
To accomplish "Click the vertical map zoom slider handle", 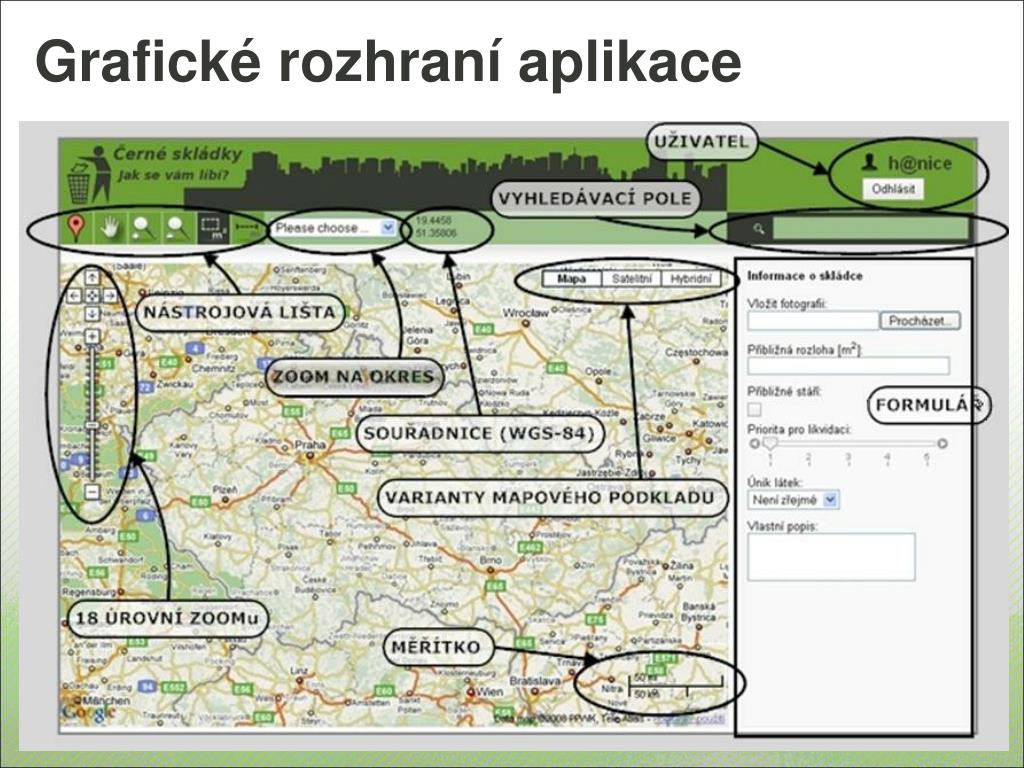I will pos(92,425).
